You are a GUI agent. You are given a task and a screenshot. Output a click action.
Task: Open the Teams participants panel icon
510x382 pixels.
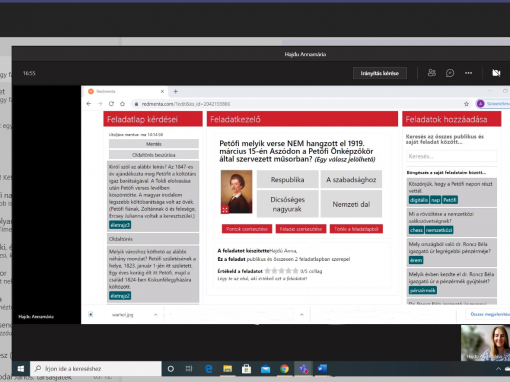point(432,73)
